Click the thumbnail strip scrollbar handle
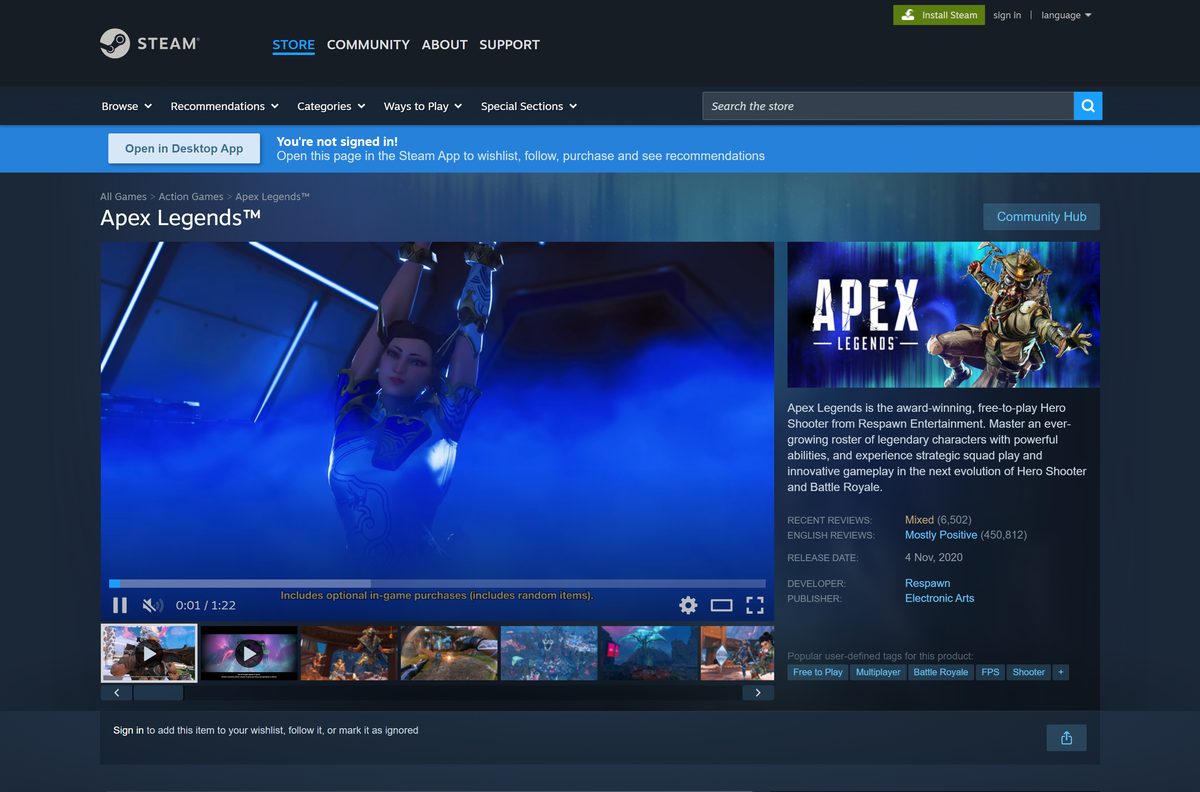The image size is (1200, 792). [158, 693]
